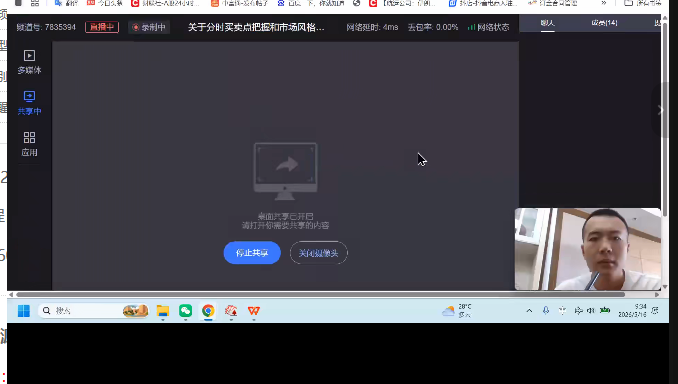Screen dimensions: 678x384
Task: Open the 应用 apps grid
Action: tap(29, 144)
